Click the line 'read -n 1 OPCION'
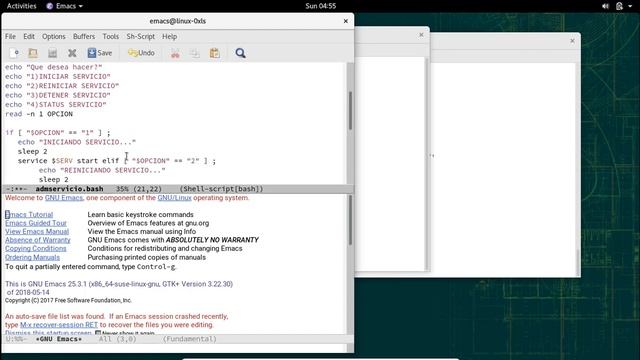 pos(39,114)
